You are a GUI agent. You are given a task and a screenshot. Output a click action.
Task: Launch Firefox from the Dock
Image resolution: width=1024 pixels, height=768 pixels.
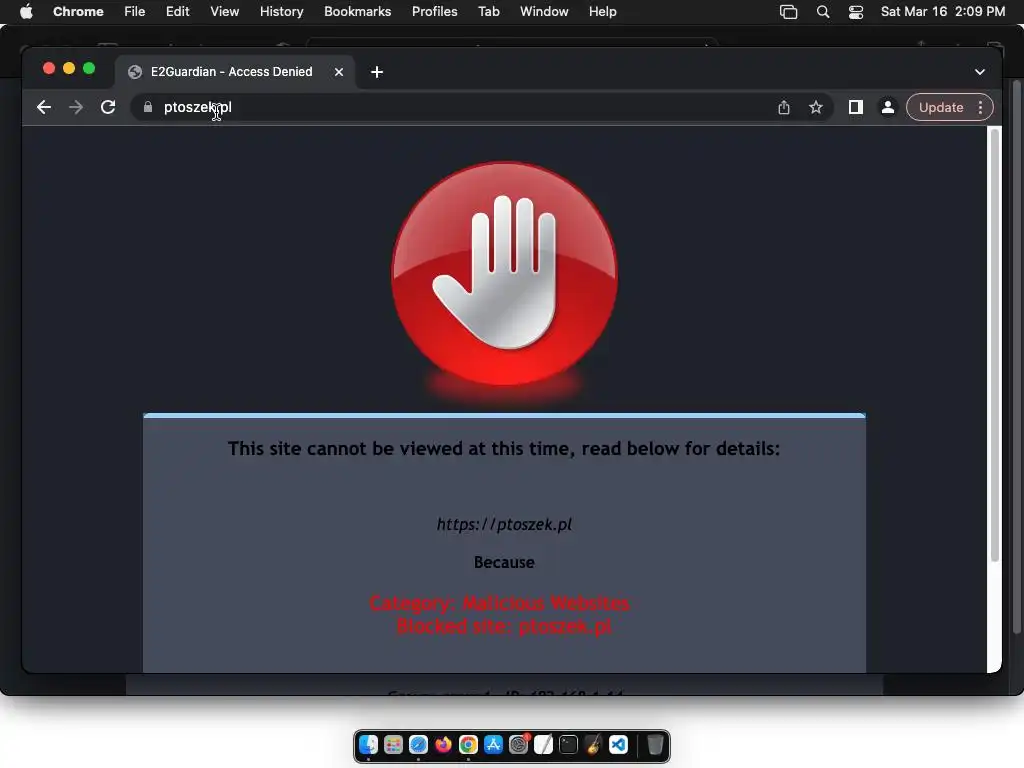click(443, 744)
